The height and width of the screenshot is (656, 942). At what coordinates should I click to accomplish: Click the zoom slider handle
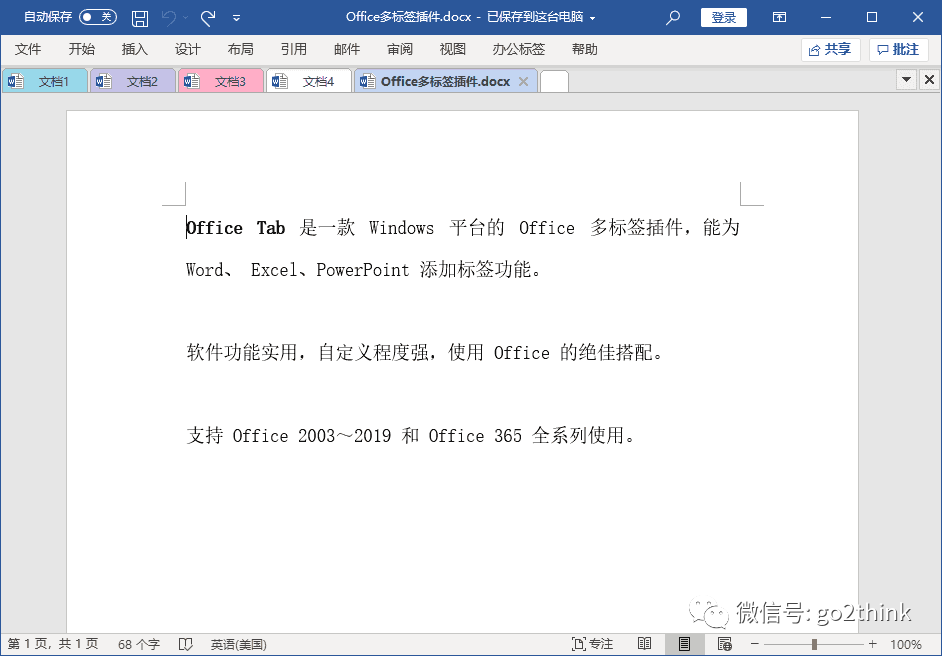[814, 644]
